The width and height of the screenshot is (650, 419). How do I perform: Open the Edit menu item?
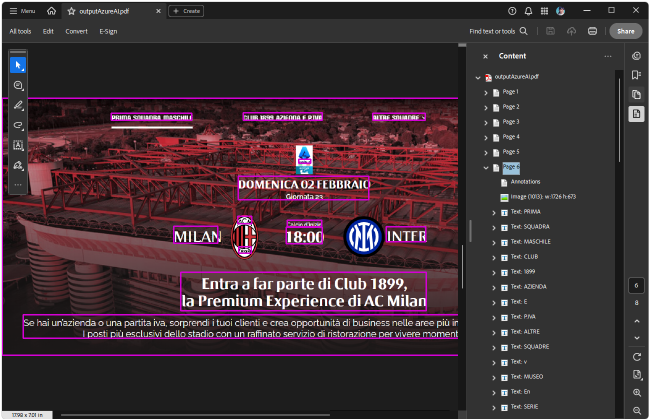point(48,31)
